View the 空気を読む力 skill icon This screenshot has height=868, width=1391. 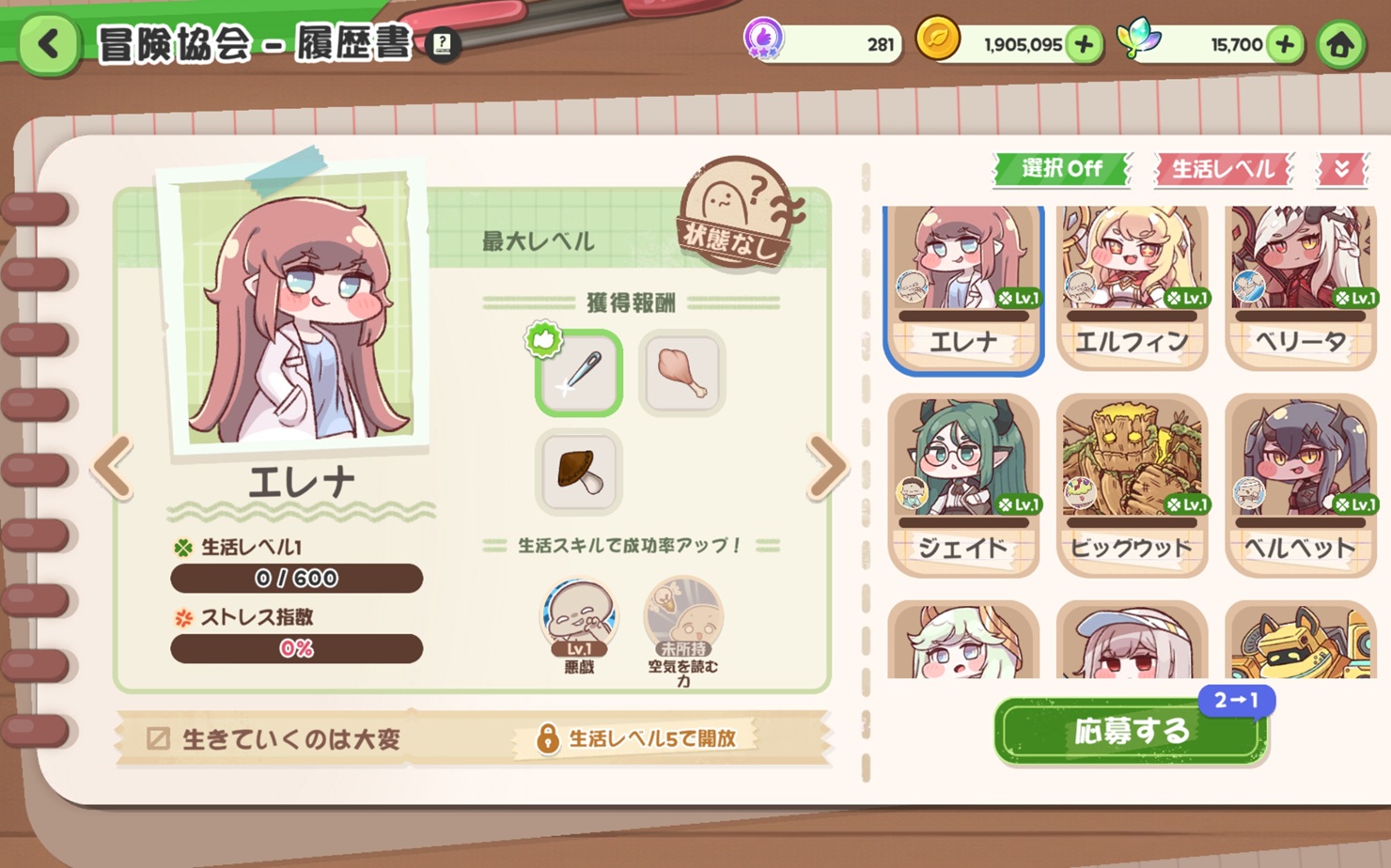click(x=683, y=619)
